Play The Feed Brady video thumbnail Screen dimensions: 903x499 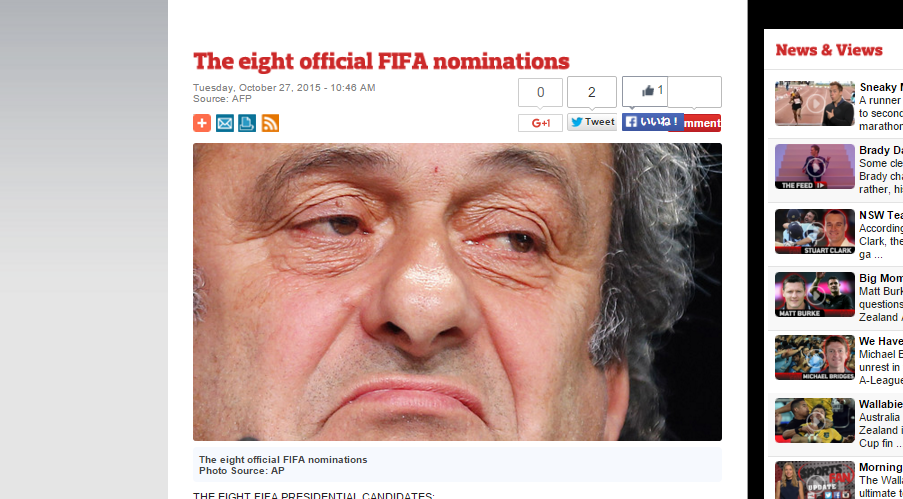(814, 167)
